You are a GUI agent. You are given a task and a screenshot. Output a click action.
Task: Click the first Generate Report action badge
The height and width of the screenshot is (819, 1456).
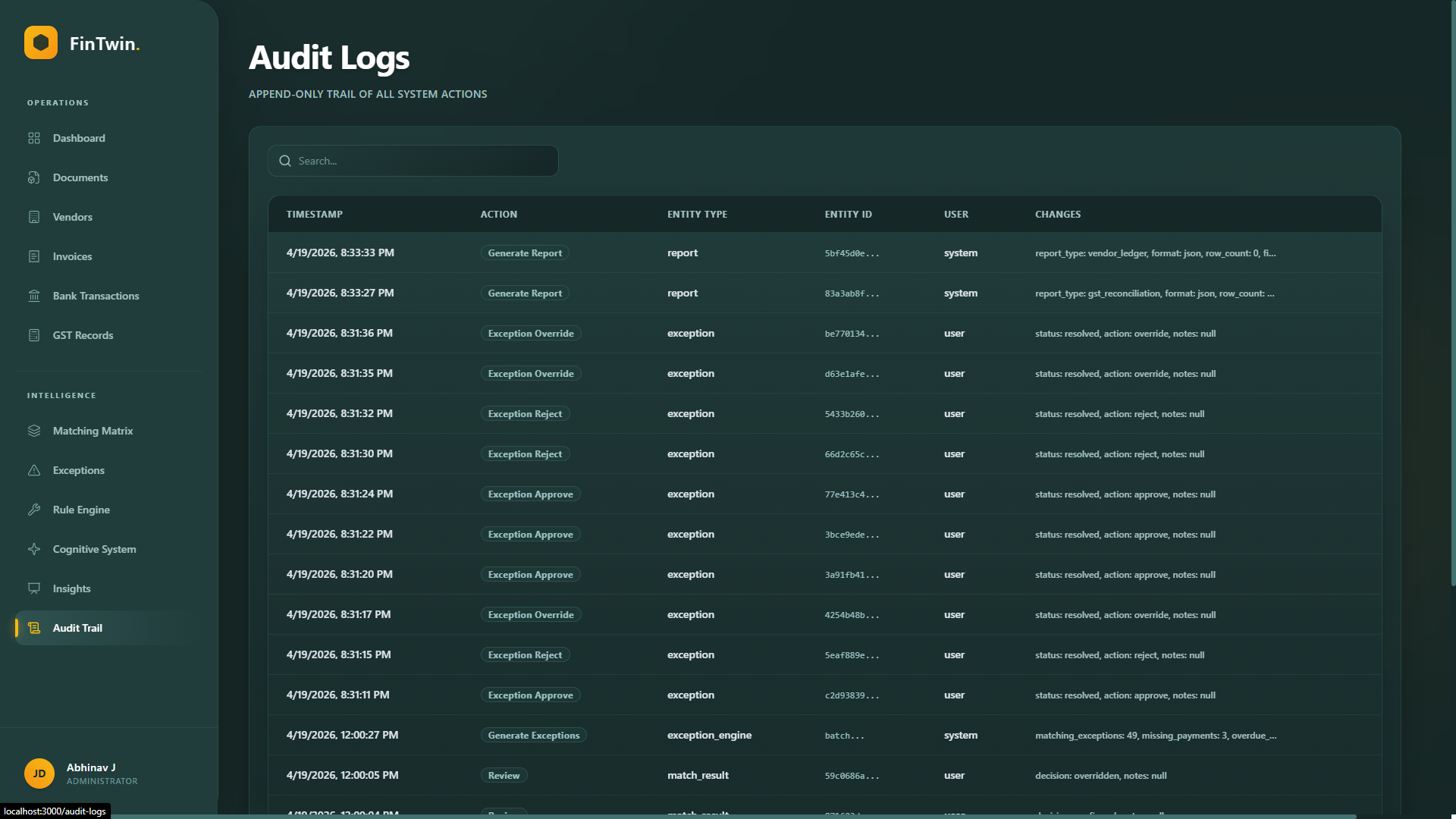click(525, 253)
